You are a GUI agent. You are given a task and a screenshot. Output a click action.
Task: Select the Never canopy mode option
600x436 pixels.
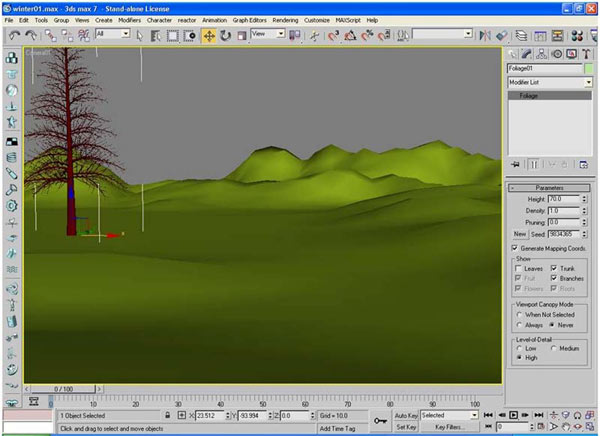click(x=552, y=325)
